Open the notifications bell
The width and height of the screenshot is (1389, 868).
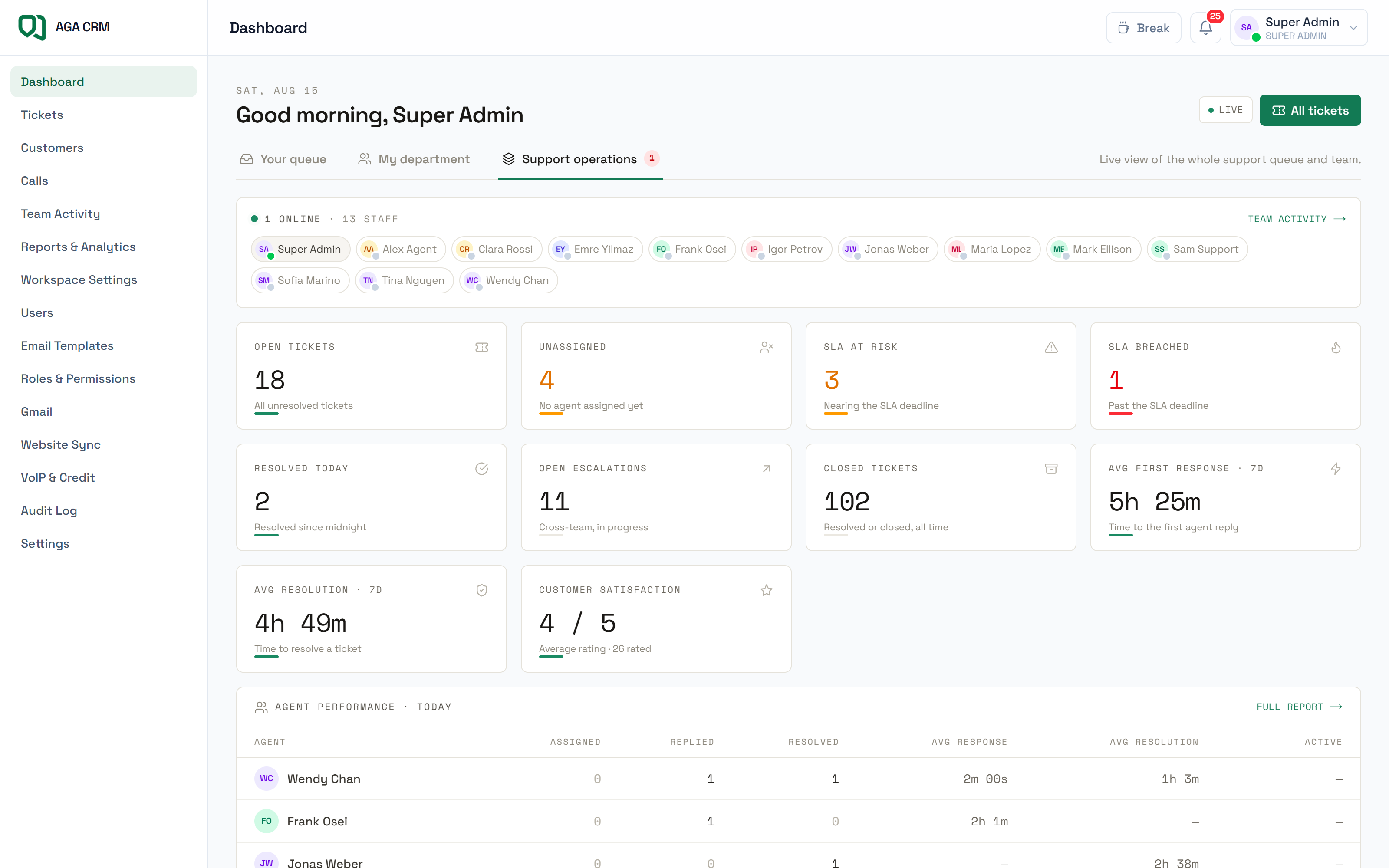pyautogui.click(x=1205, y=27)
